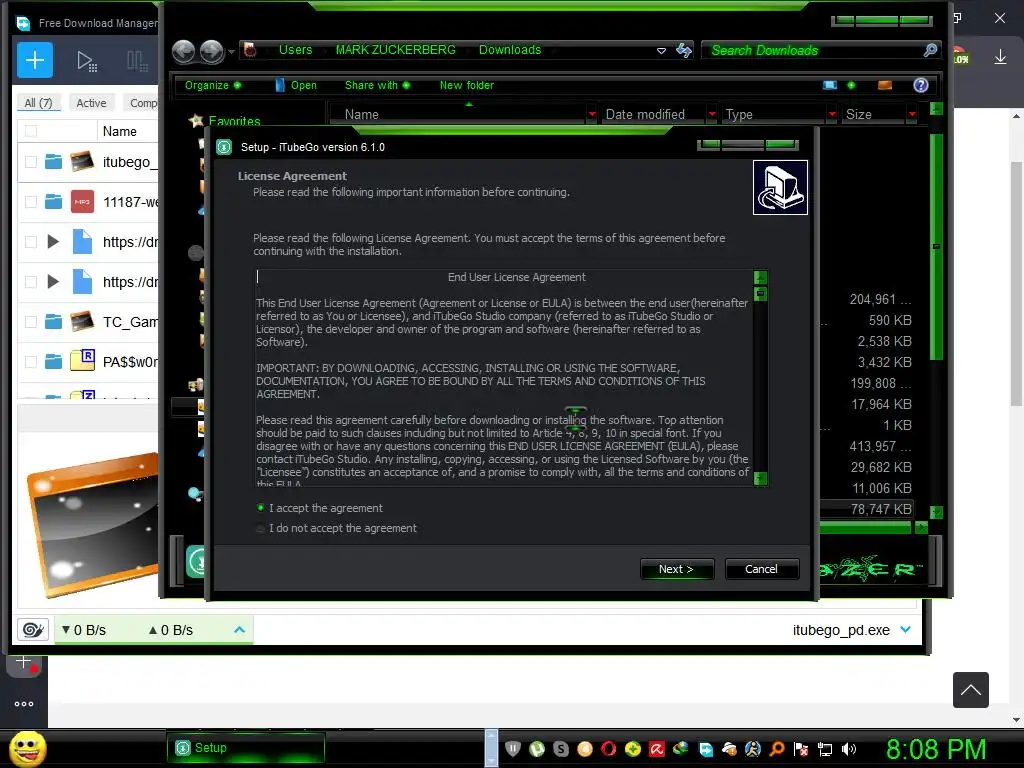The image size is (1024, 768).
Task: Cancel the iTubeGo setup
Action: point(761,569)
